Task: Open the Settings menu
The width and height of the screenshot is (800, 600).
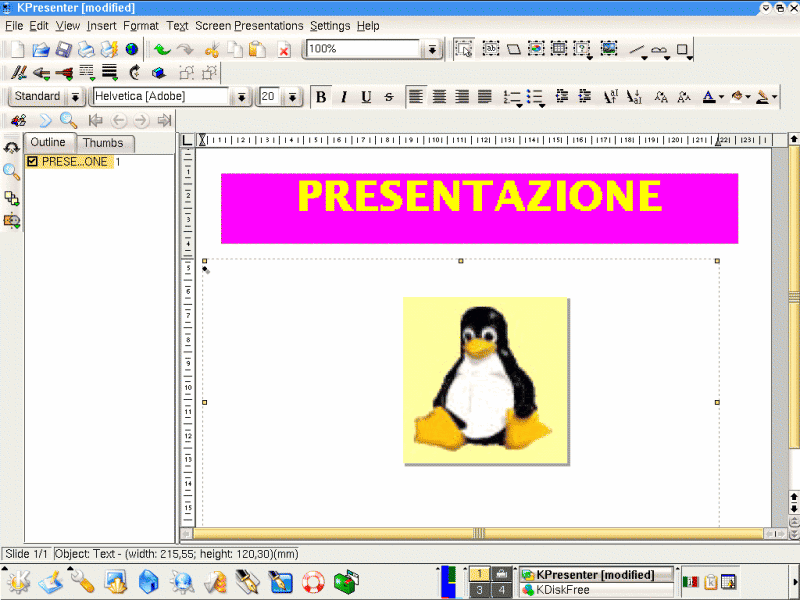Action: click(x=330, y=26)
